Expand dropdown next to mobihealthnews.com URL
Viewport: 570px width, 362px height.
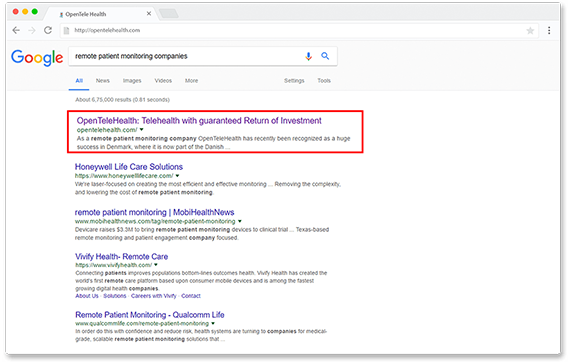tap(240, 221)
